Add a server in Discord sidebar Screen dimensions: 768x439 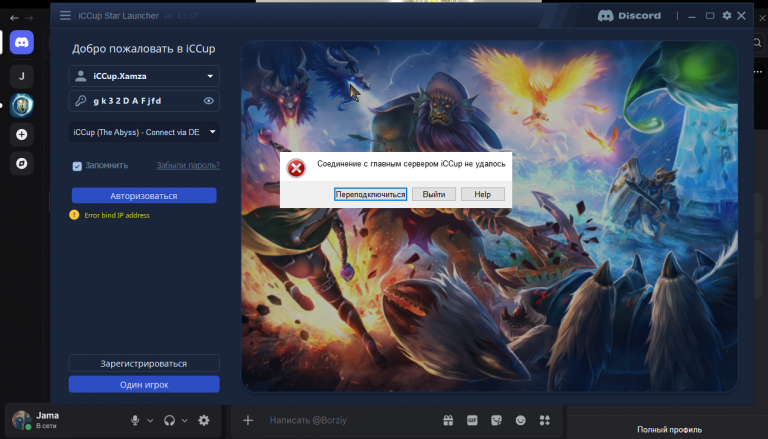22,134
